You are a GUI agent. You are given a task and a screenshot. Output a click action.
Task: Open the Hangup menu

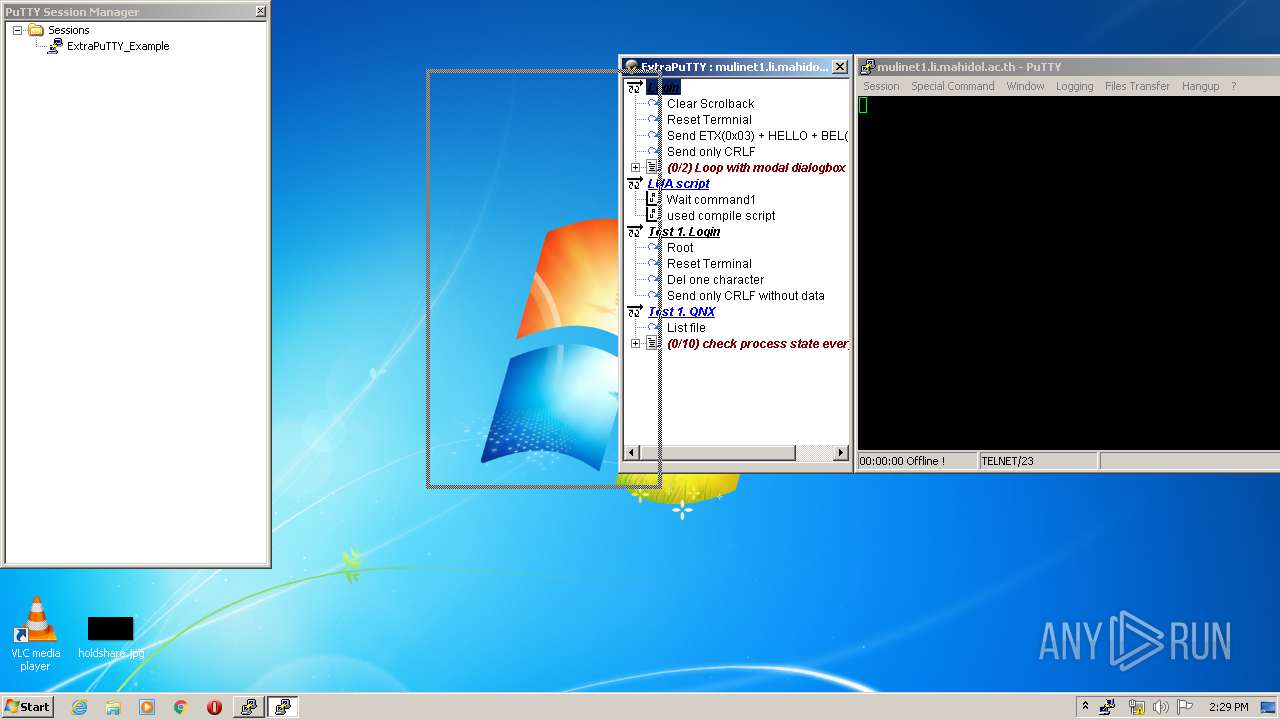tap(1200, 86)
